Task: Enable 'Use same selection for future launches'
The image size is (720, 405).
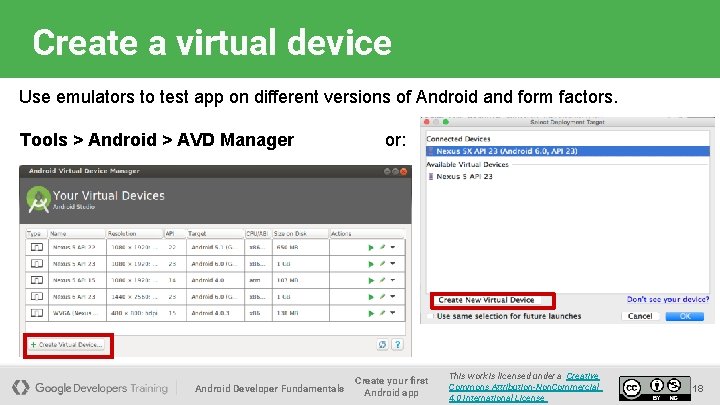Action: pos(430,316)
